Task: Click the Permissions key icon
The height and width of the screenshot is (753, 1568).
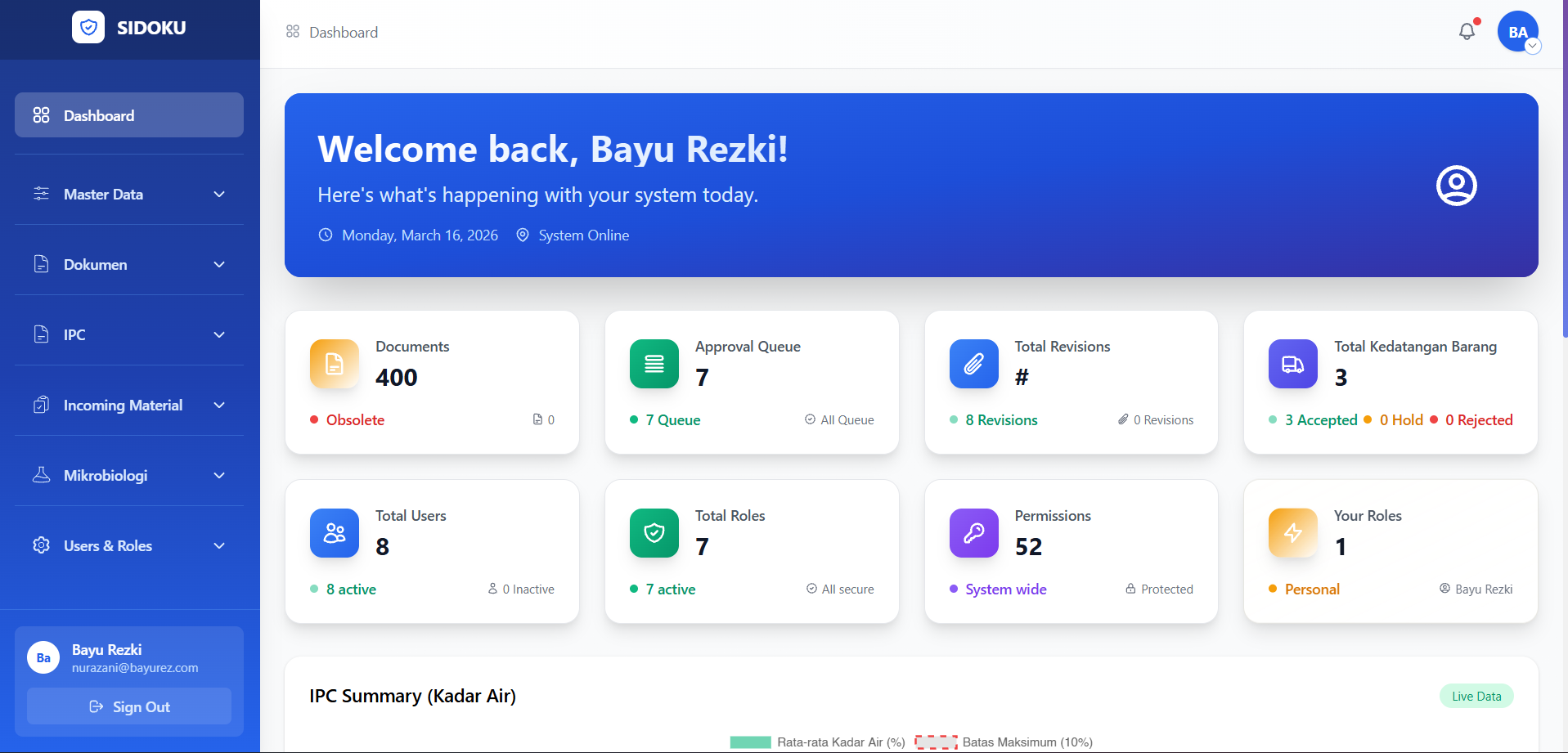Action: tap(973, 533)
